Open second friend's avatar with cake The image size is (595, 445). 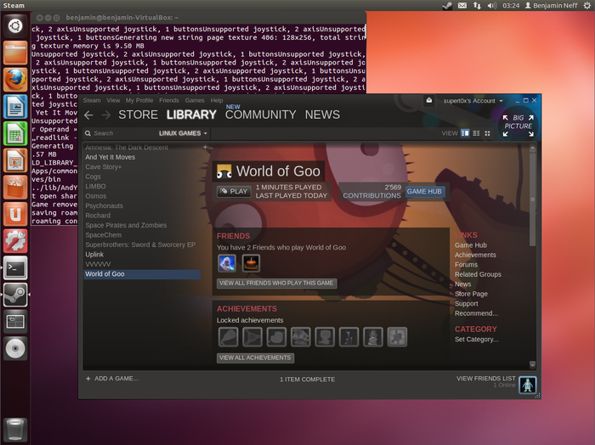(x=251, y=263)
